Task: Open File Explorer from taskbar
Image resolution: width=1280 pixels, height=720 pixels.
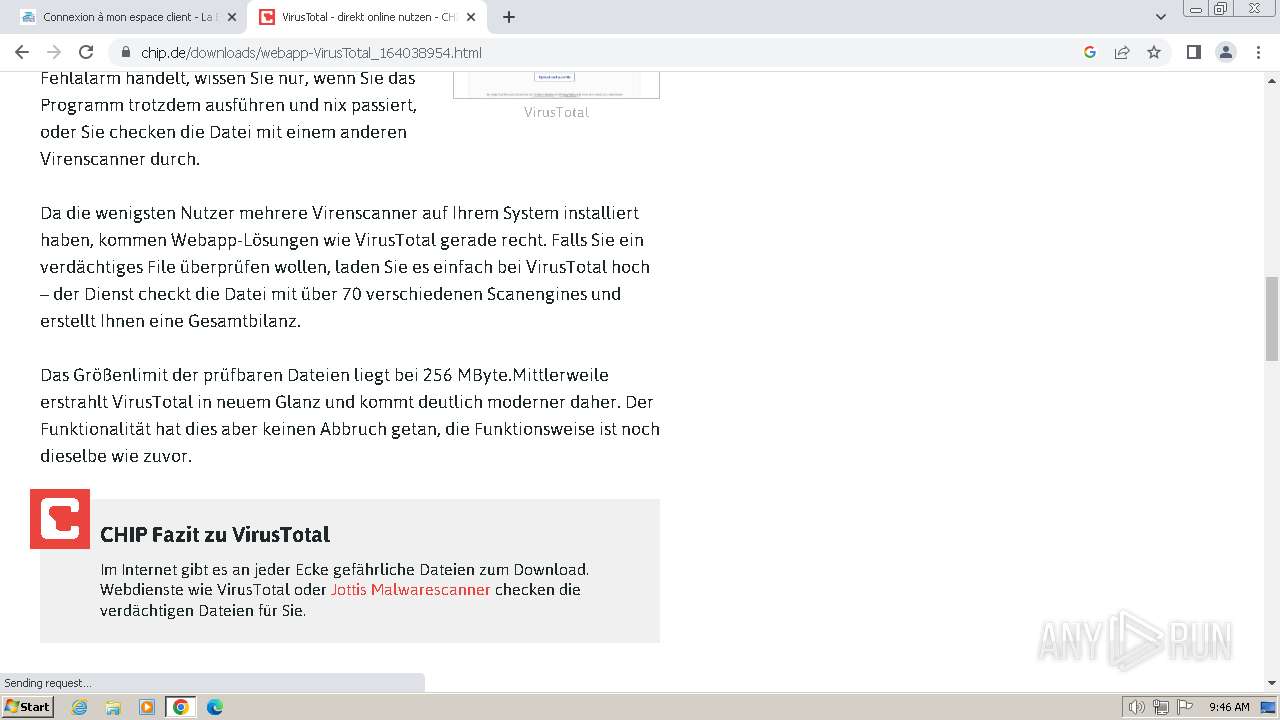Action: pyautogui.click(x=113, y=707)
